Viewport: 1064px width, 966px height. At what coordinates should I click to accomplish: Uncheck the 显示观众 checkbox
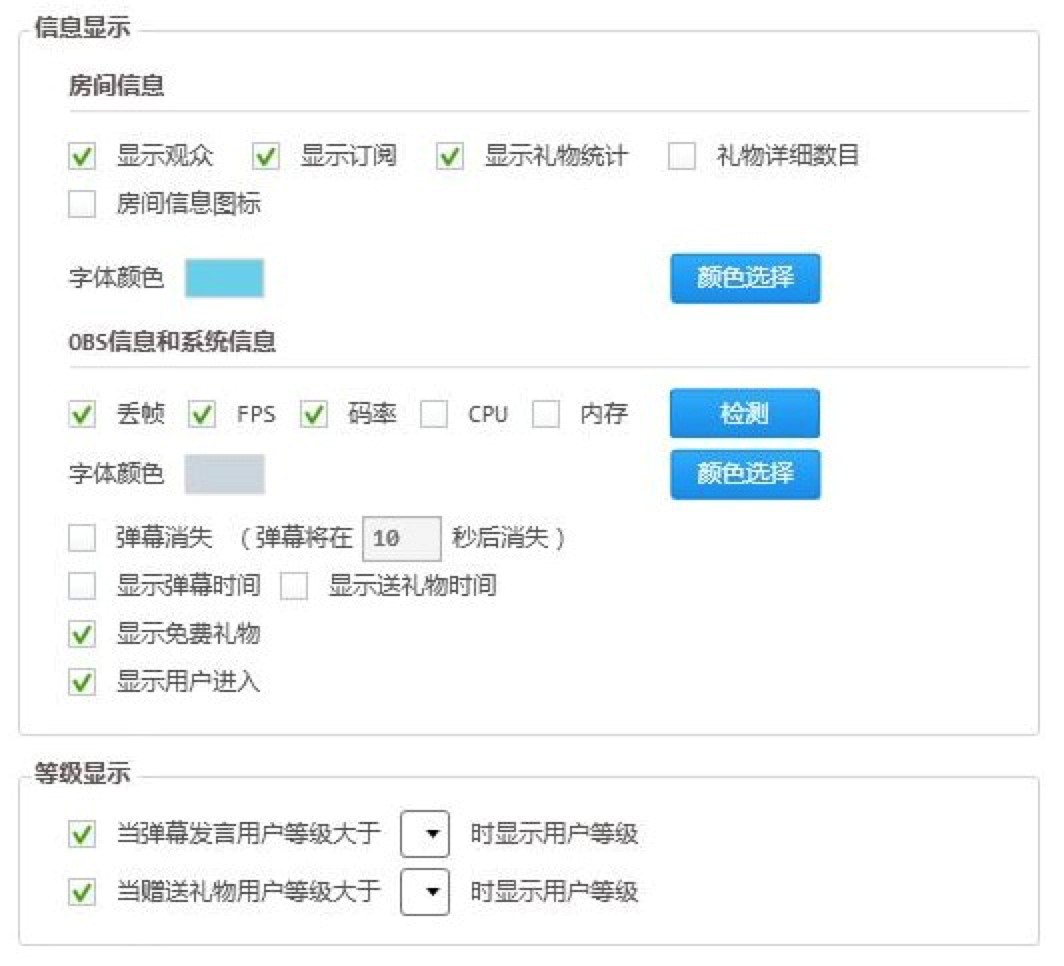click(82, 157)
